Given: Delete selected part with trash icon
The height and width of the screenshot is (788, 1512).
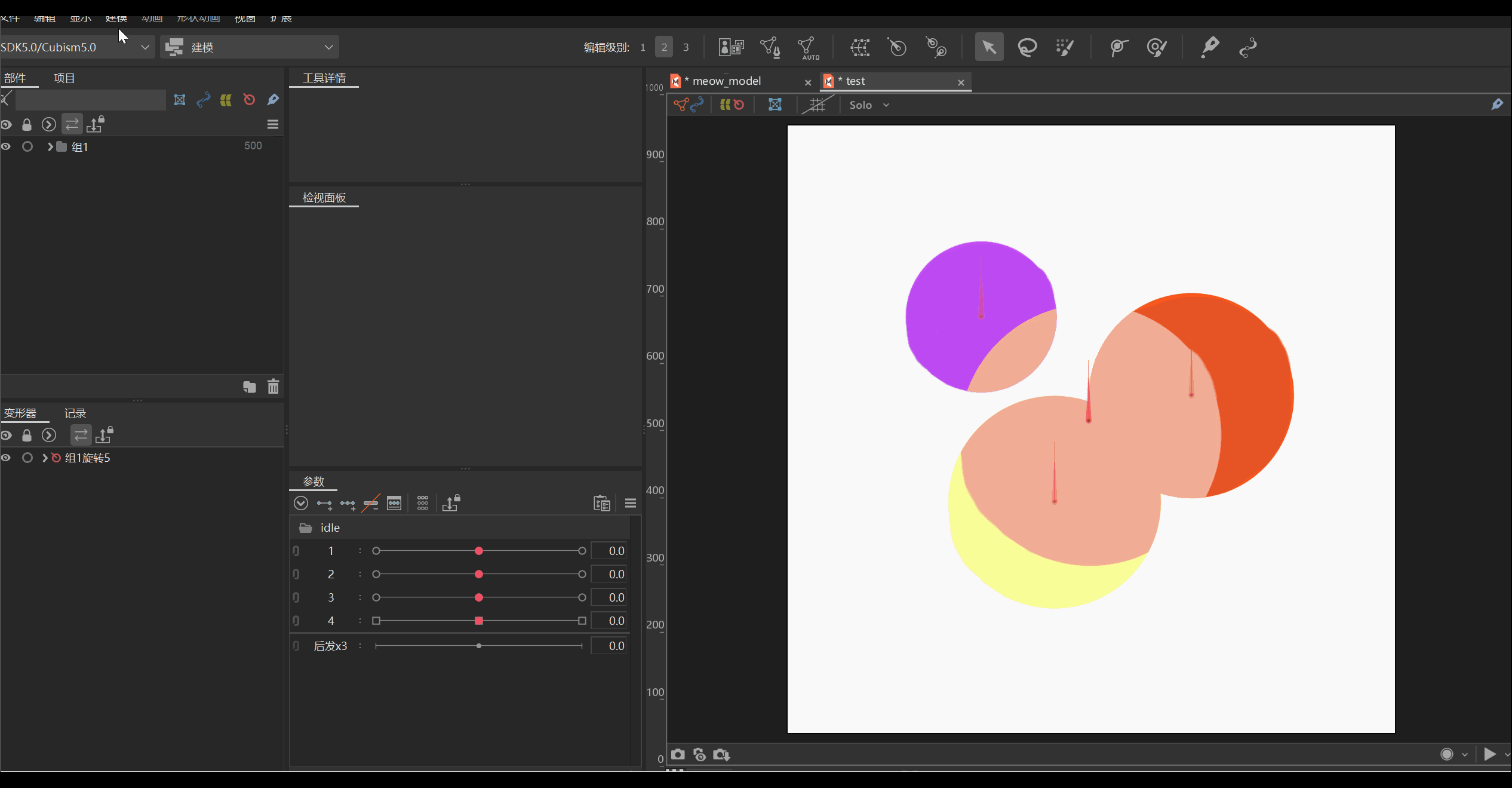Looking at the screenshot, I should [x=273, y=387].
